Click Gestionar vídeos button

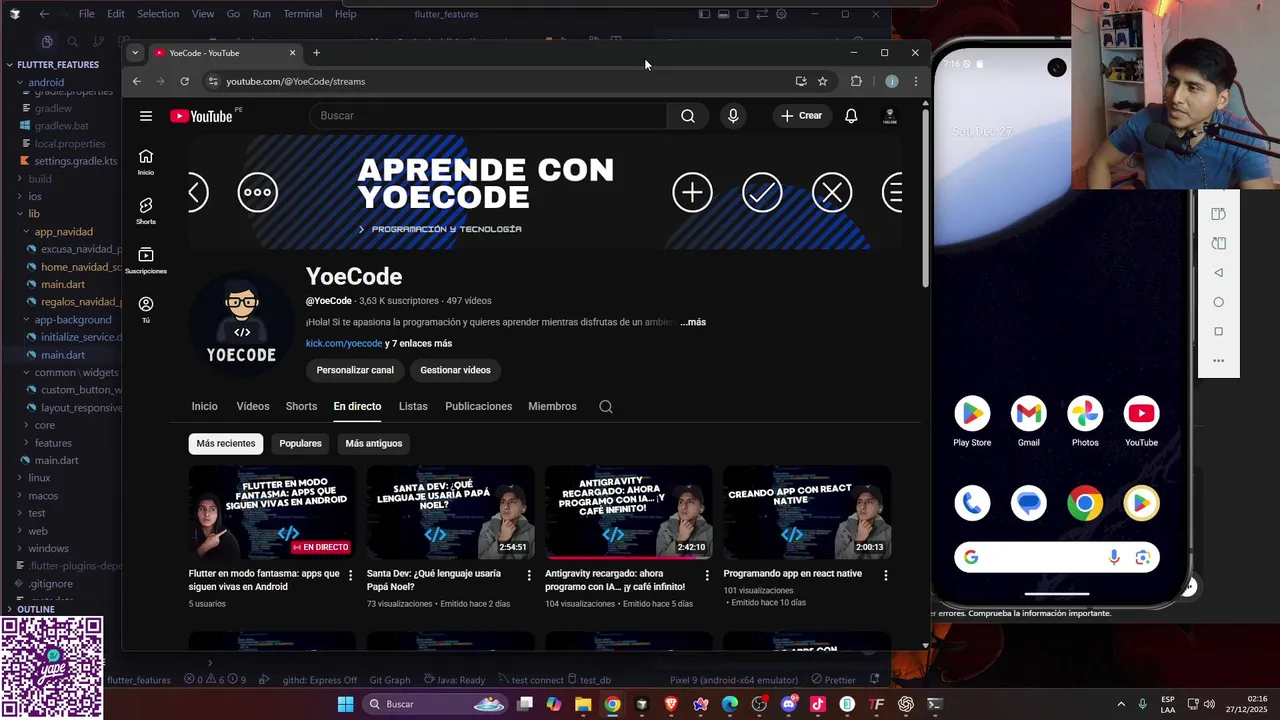pyautogui.click(x=455, y=370)
